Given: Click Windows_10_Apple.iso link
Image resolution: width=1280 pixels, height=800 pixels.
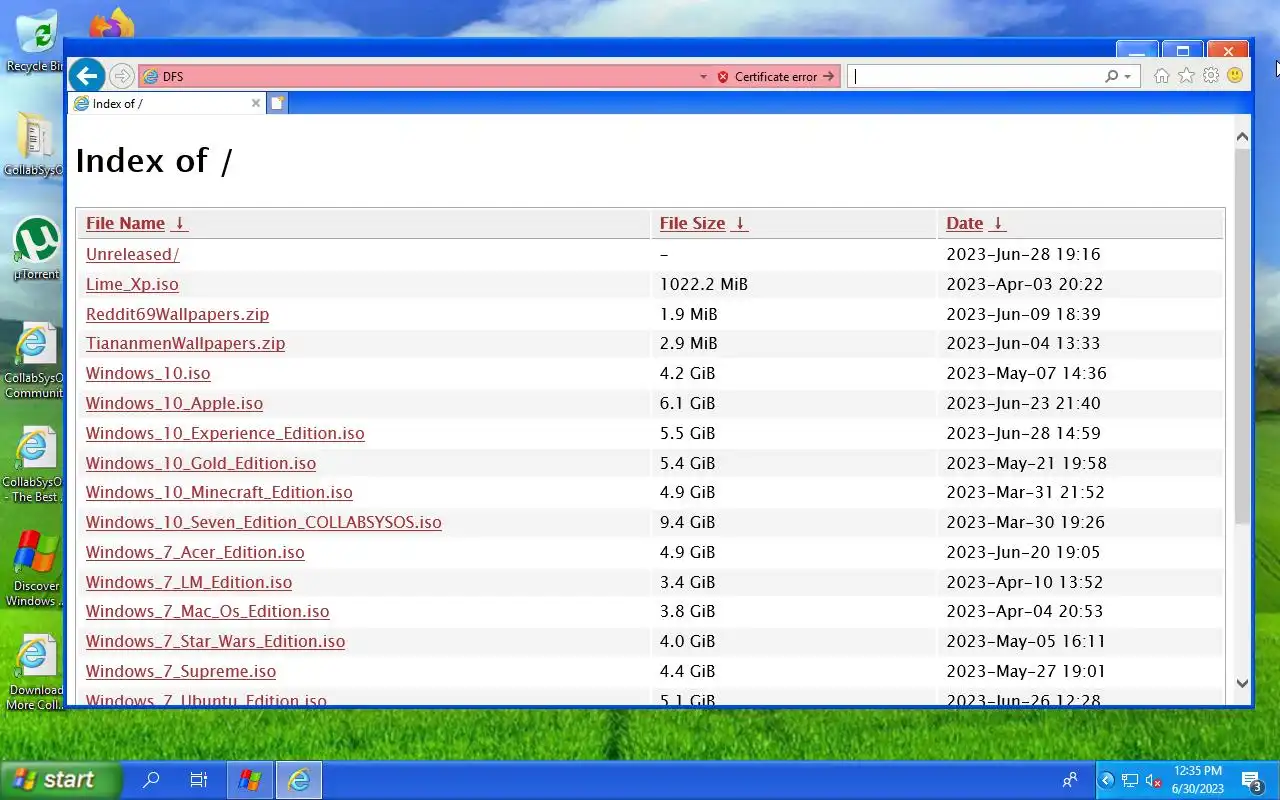Looking at the screenshot, I should click(174, 403).
